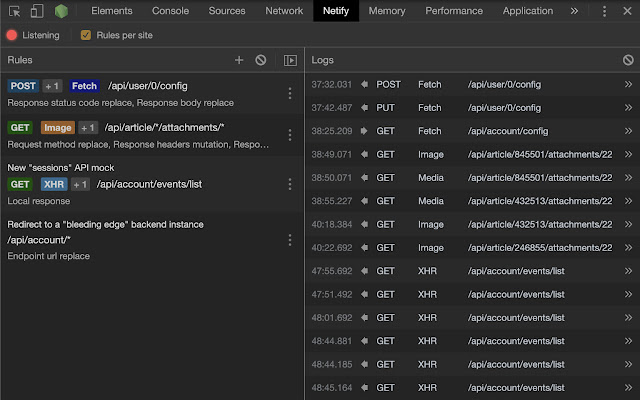Open three-dot menu for /api/user/0/config rule
Image resolution: width=640 pixels, height=400 pixels.
tap(290, 93)
